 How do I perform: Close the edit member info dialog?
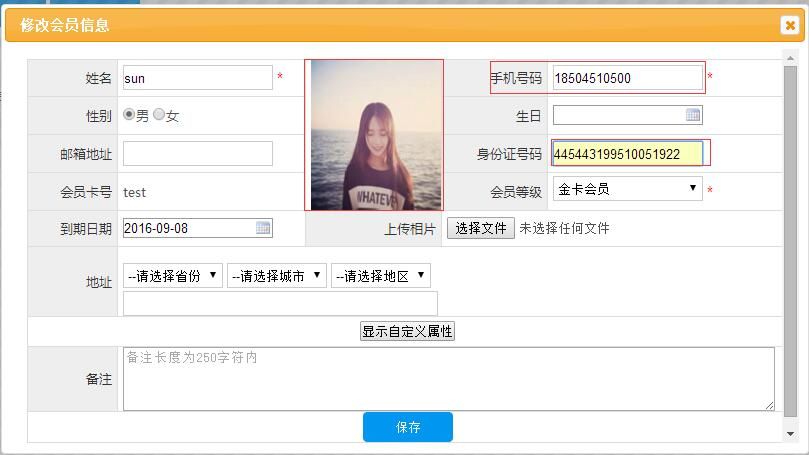tap(790, 26)
